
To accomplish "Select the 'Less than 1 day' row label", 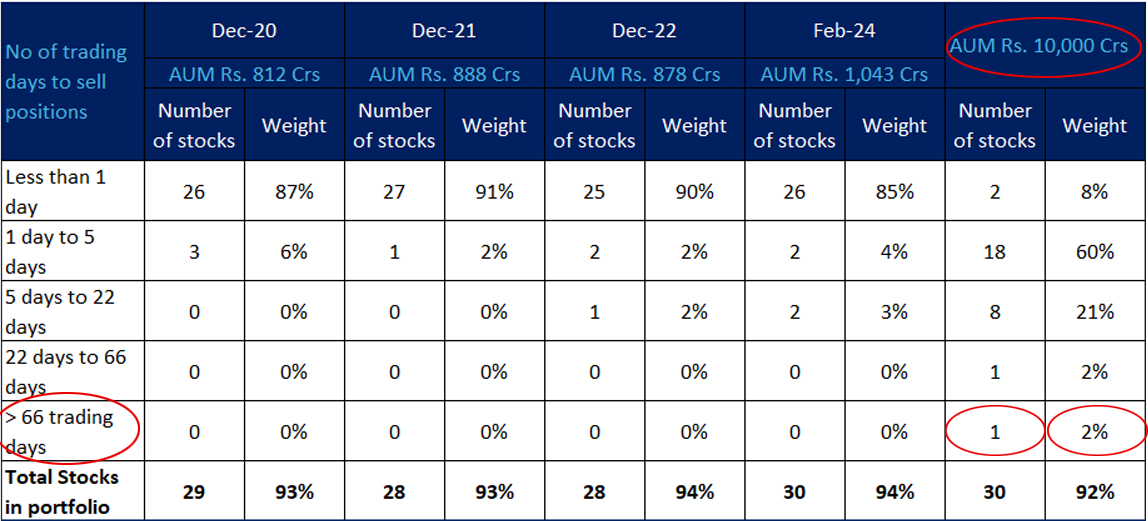I will (56, 191).
